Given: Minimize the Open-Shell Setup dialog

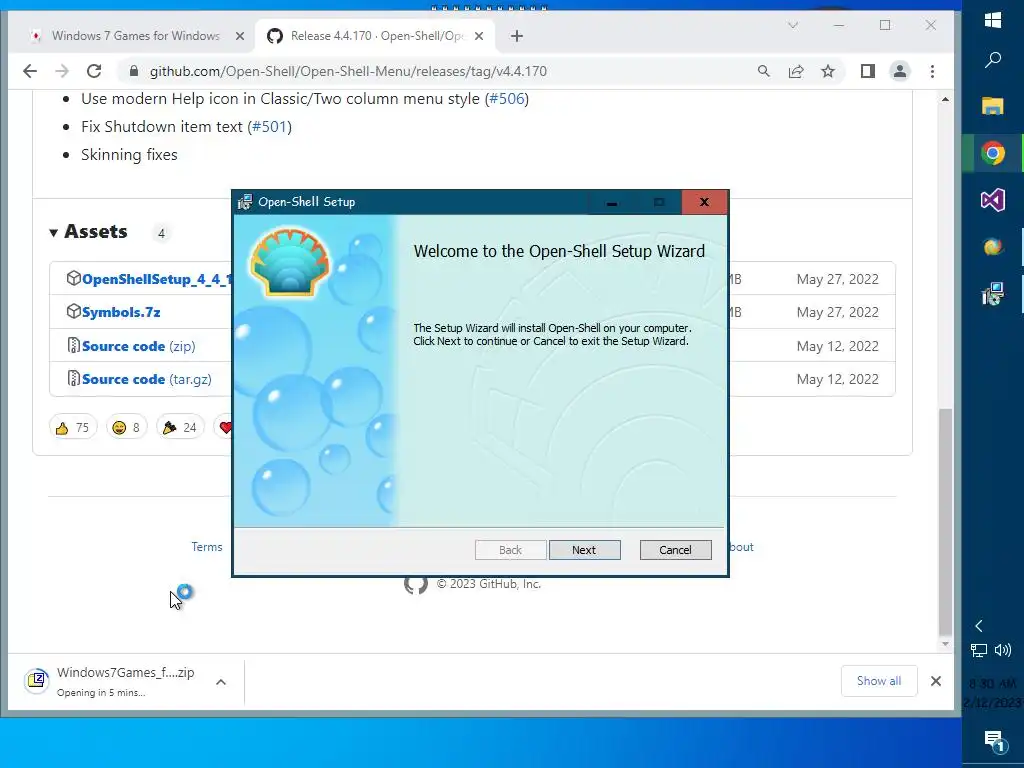Looking at the screenshot, I should (x=611, y=202).
